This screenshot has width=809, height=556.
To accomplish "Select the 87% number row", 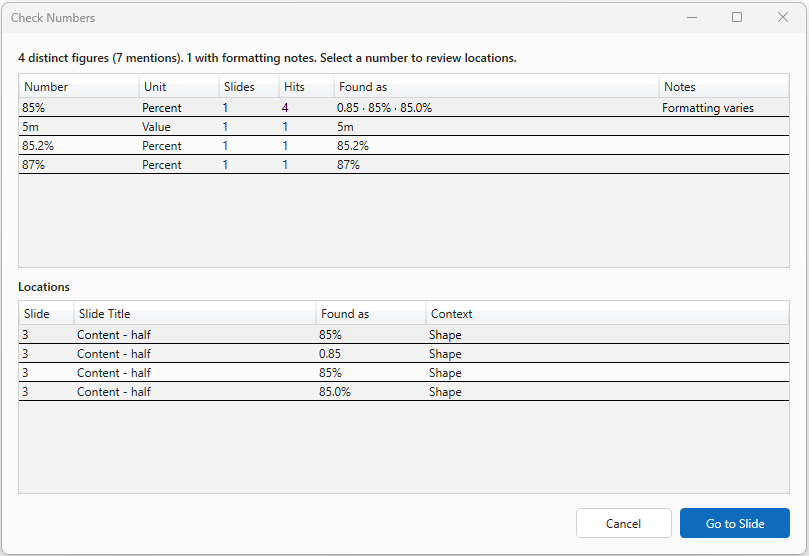I will click(404, 165).
